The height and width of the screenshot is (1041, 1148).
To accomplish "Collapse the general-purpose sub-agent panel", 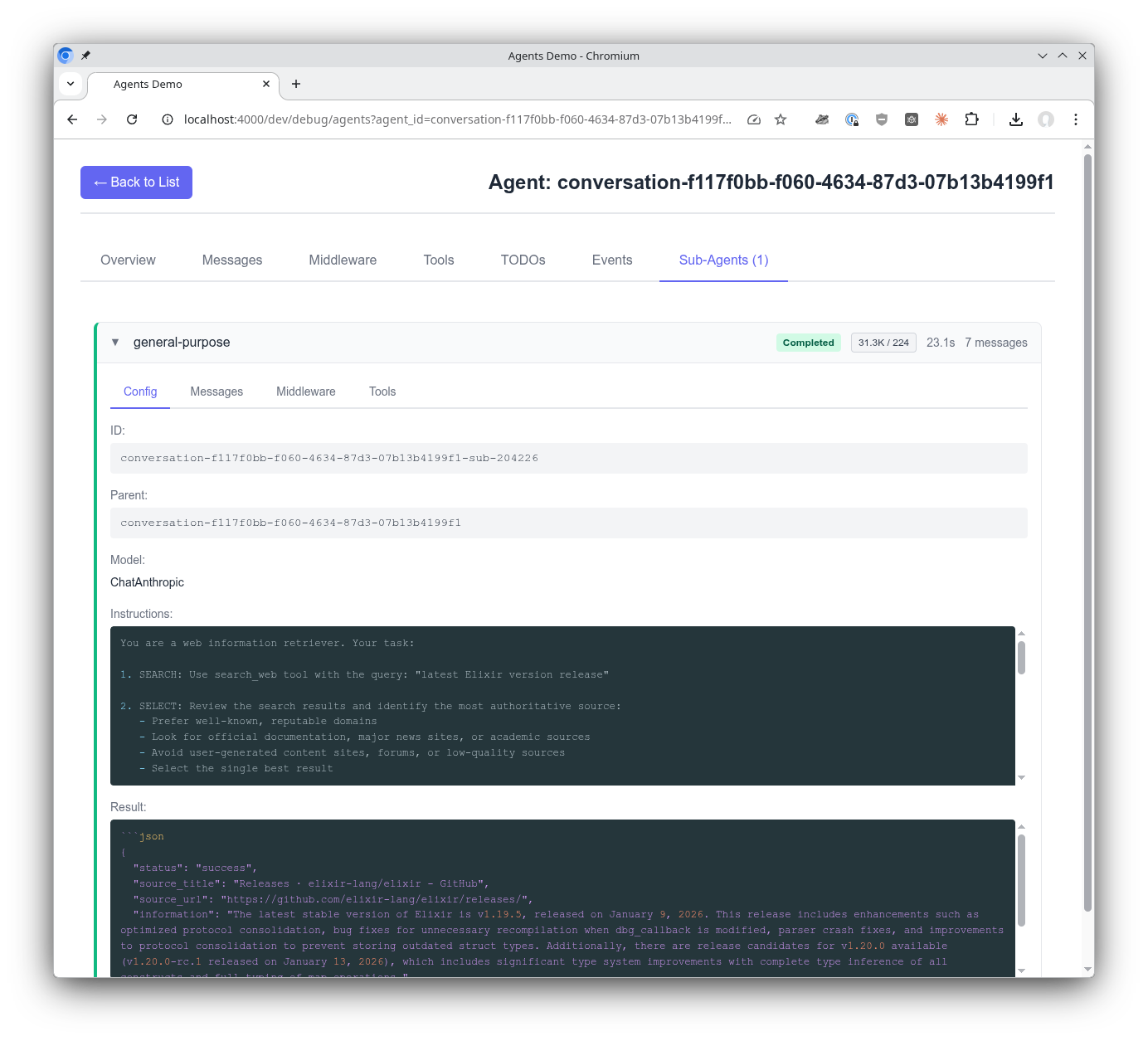I will 115,342.
